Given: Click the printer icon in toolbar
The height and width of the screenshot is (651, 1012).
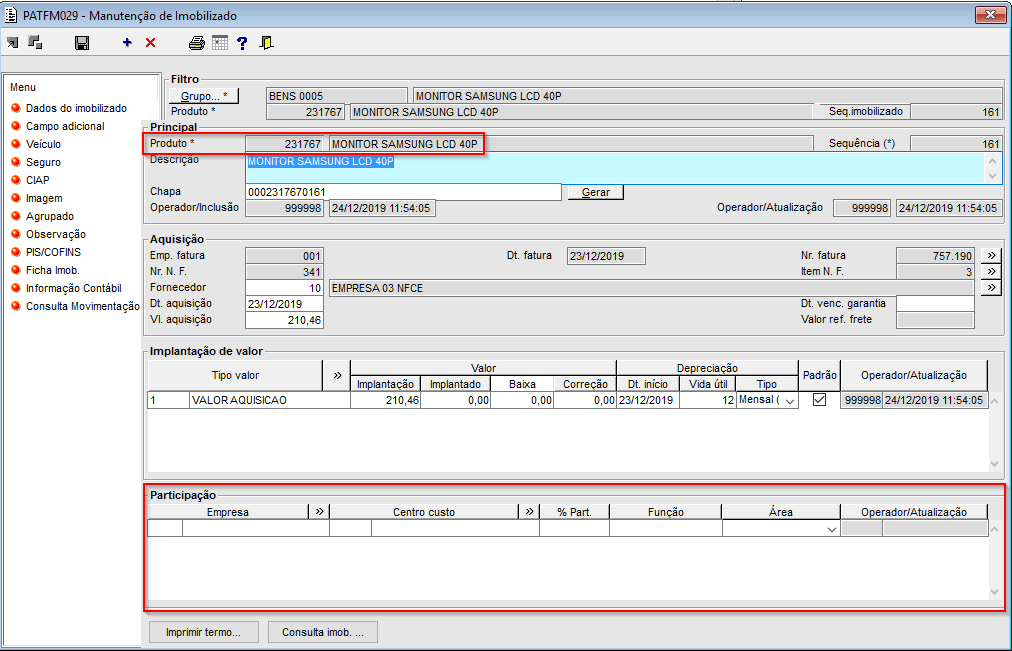Looking at the screenshot, I should click(x=197, y=43).
